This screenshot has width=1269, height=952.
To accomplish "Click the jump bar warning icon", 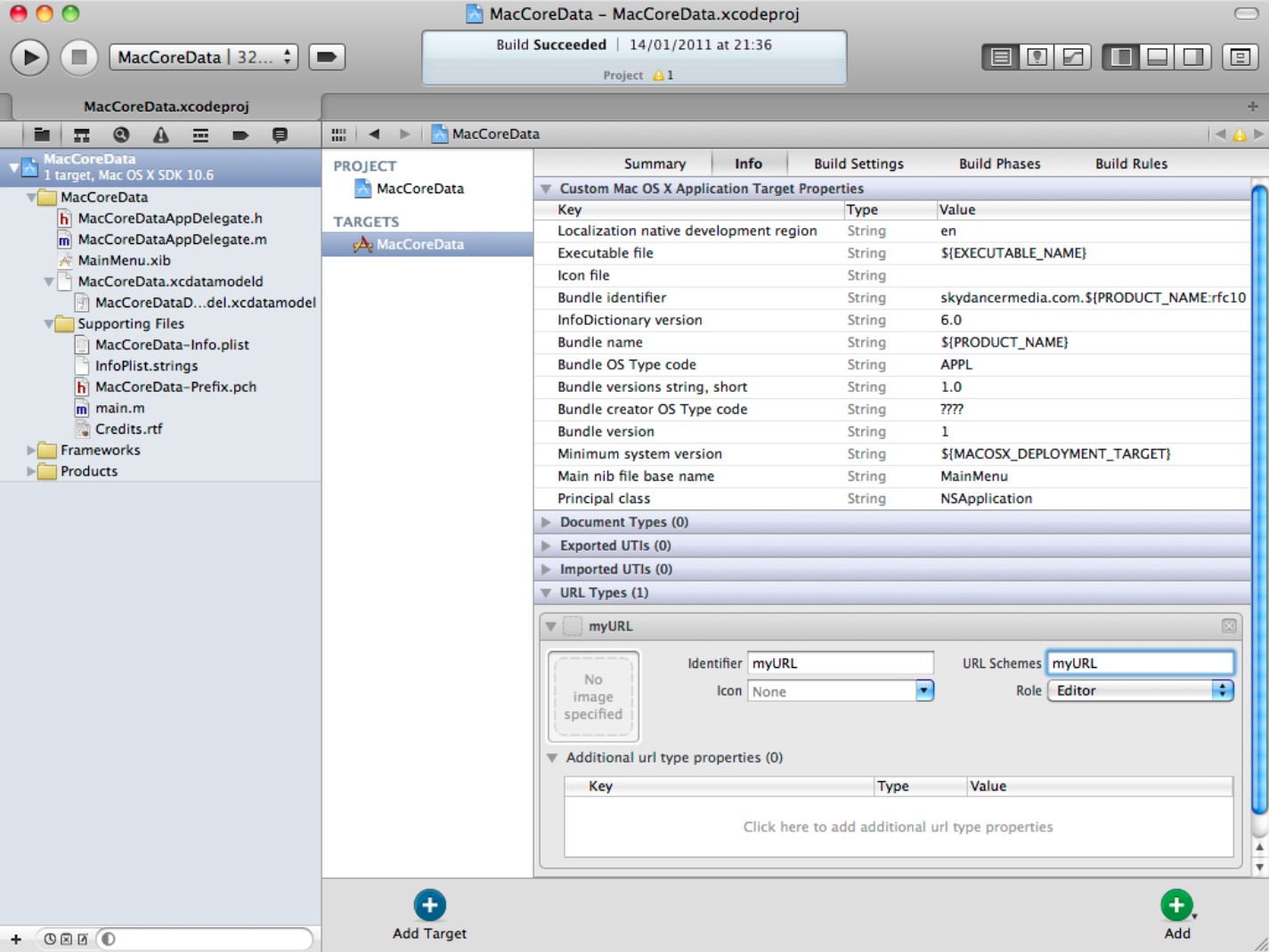I will click(1239, 134).
